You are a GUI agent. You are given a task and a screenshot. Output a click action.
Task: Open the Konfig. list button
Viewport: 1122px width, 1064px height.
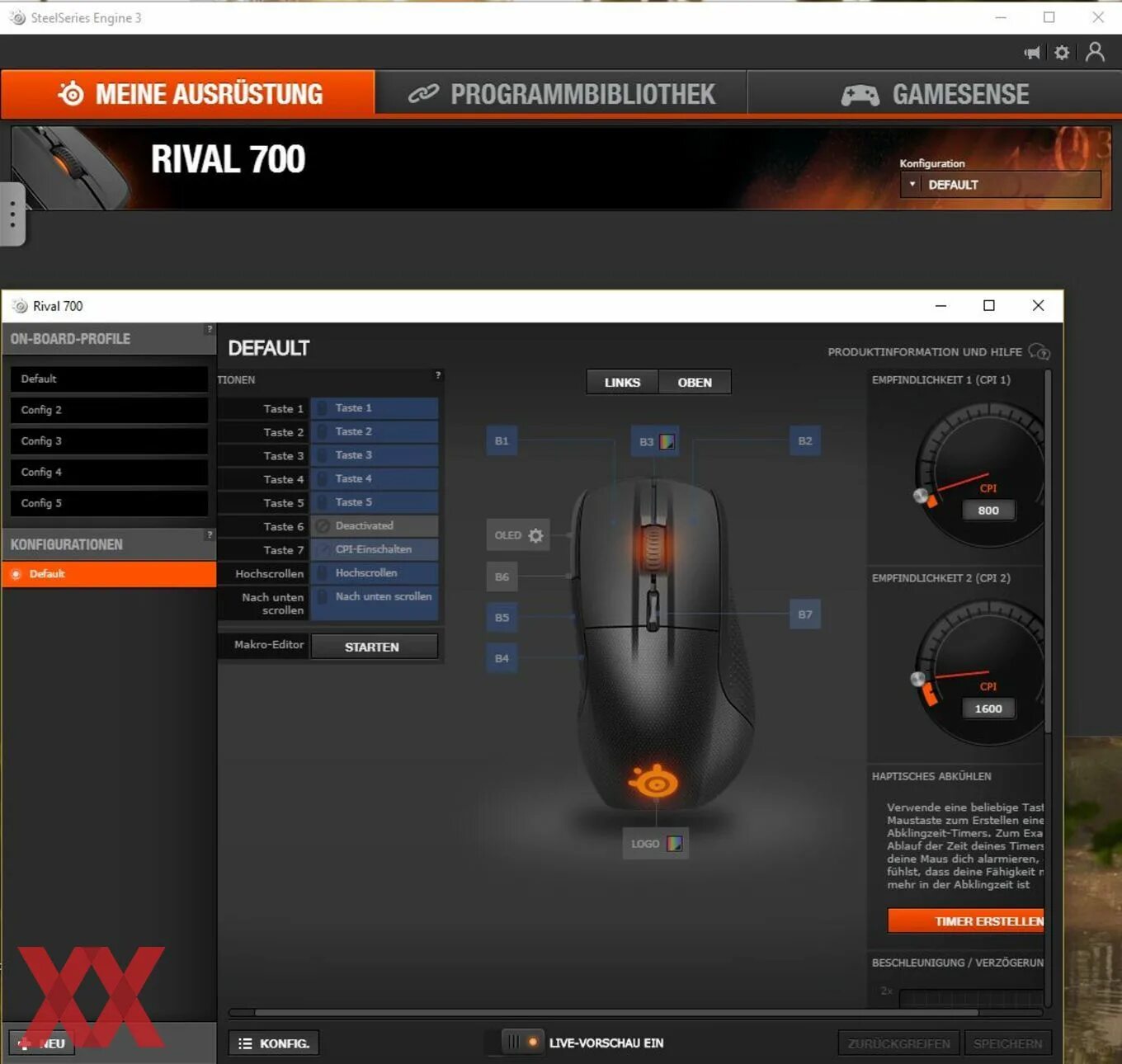pyautogui.click(x=274, y=1043)
